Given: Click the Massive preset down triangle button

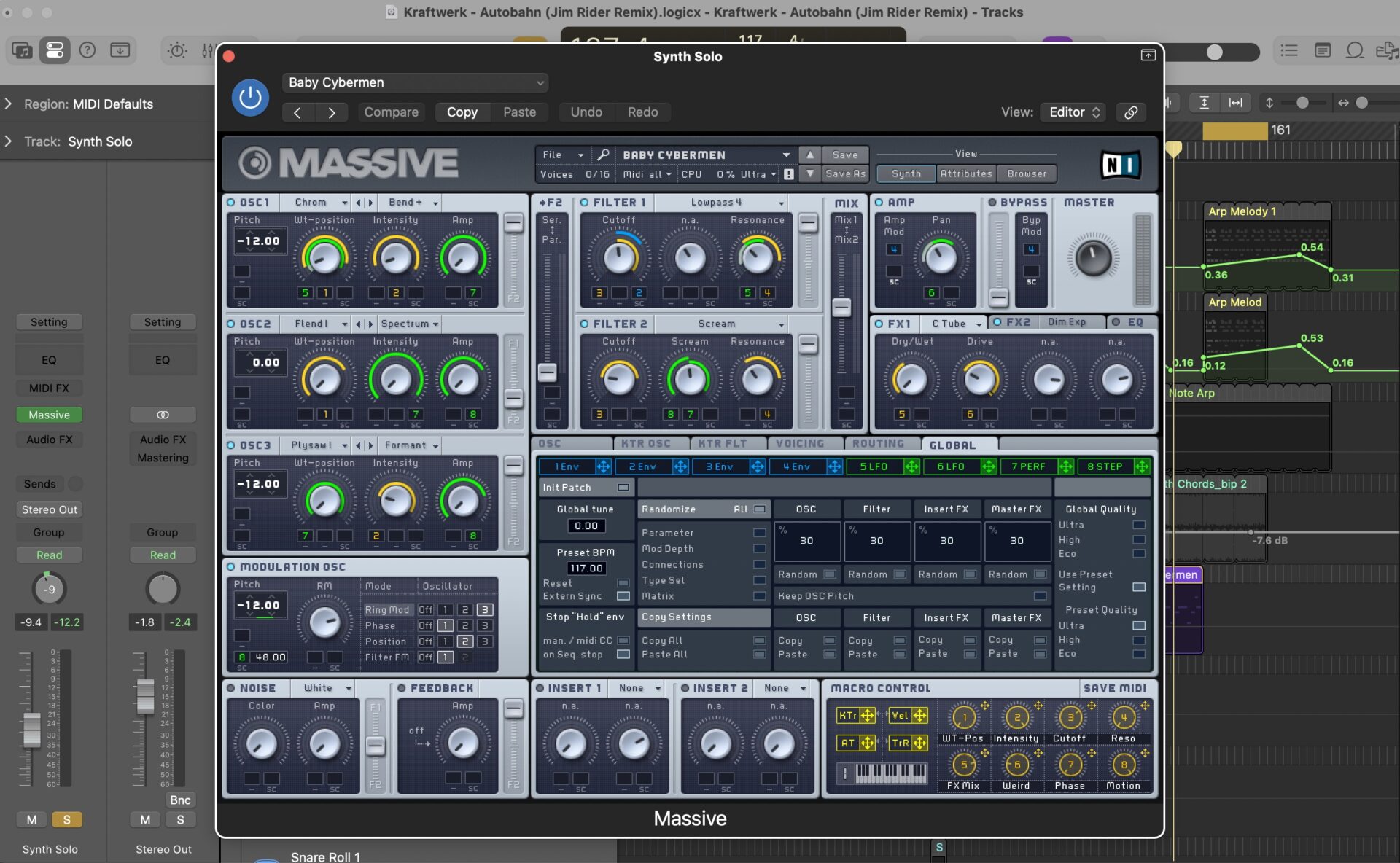Looking at the screenshot, I should [809, 173].
